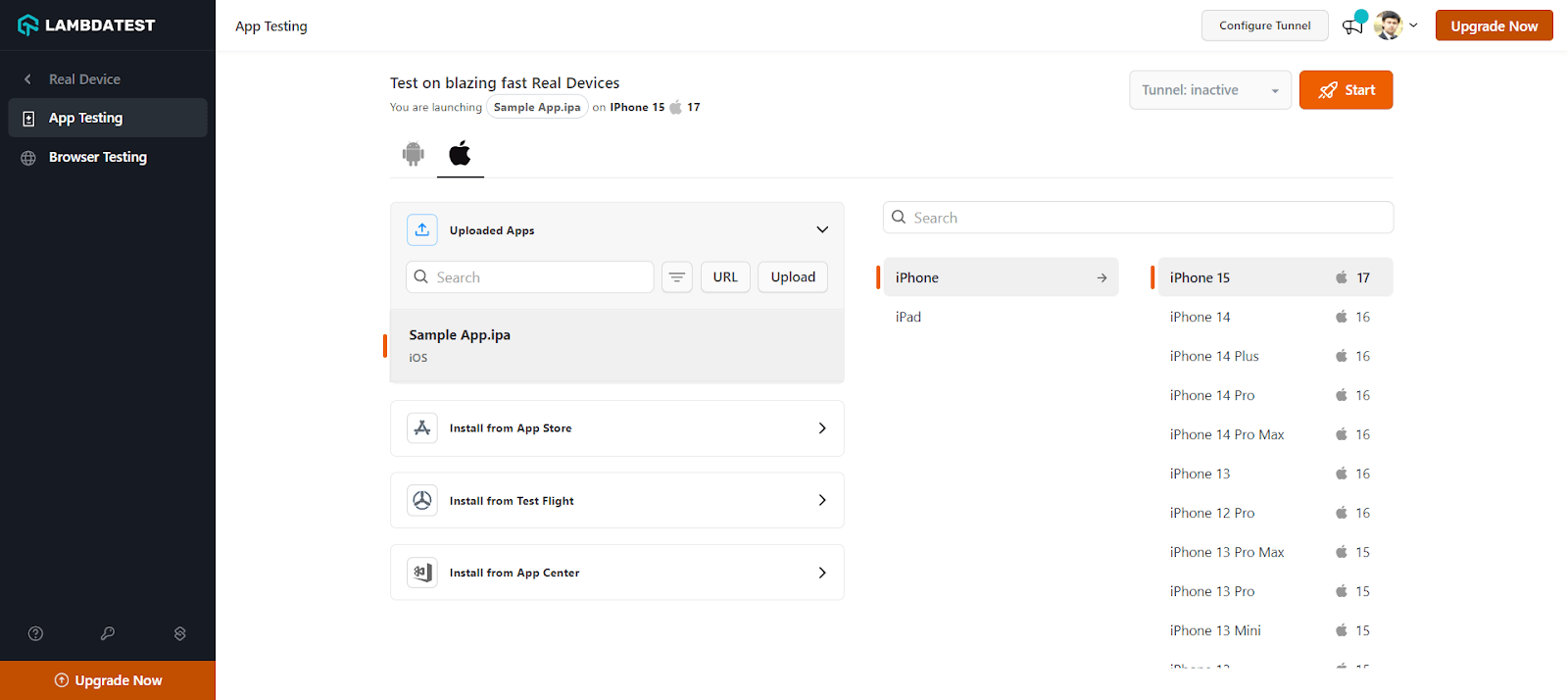Select iPhone 13 device

click(x=1275, y=474)
